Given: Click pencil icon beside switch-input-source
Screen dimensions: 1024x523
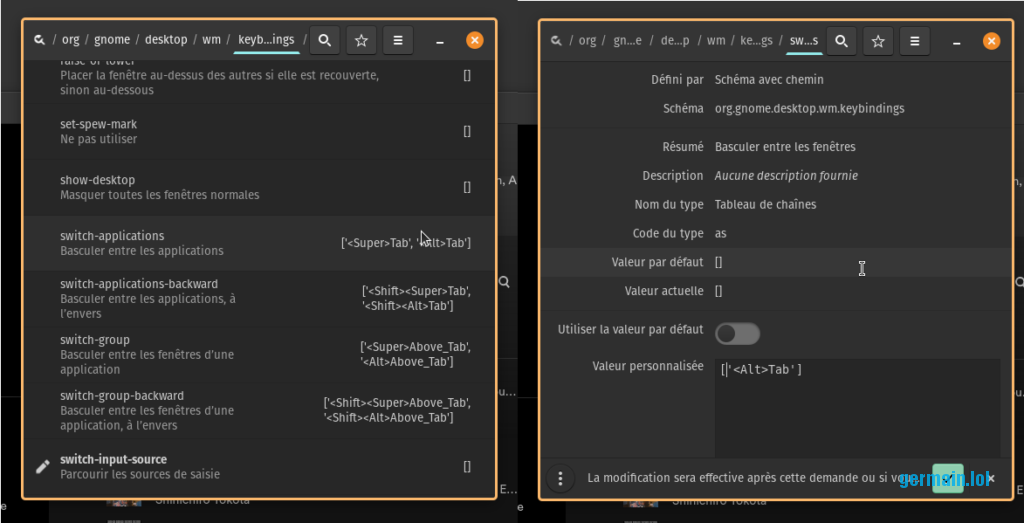Looking at the screenshot, I should click(x=42, y=466).
